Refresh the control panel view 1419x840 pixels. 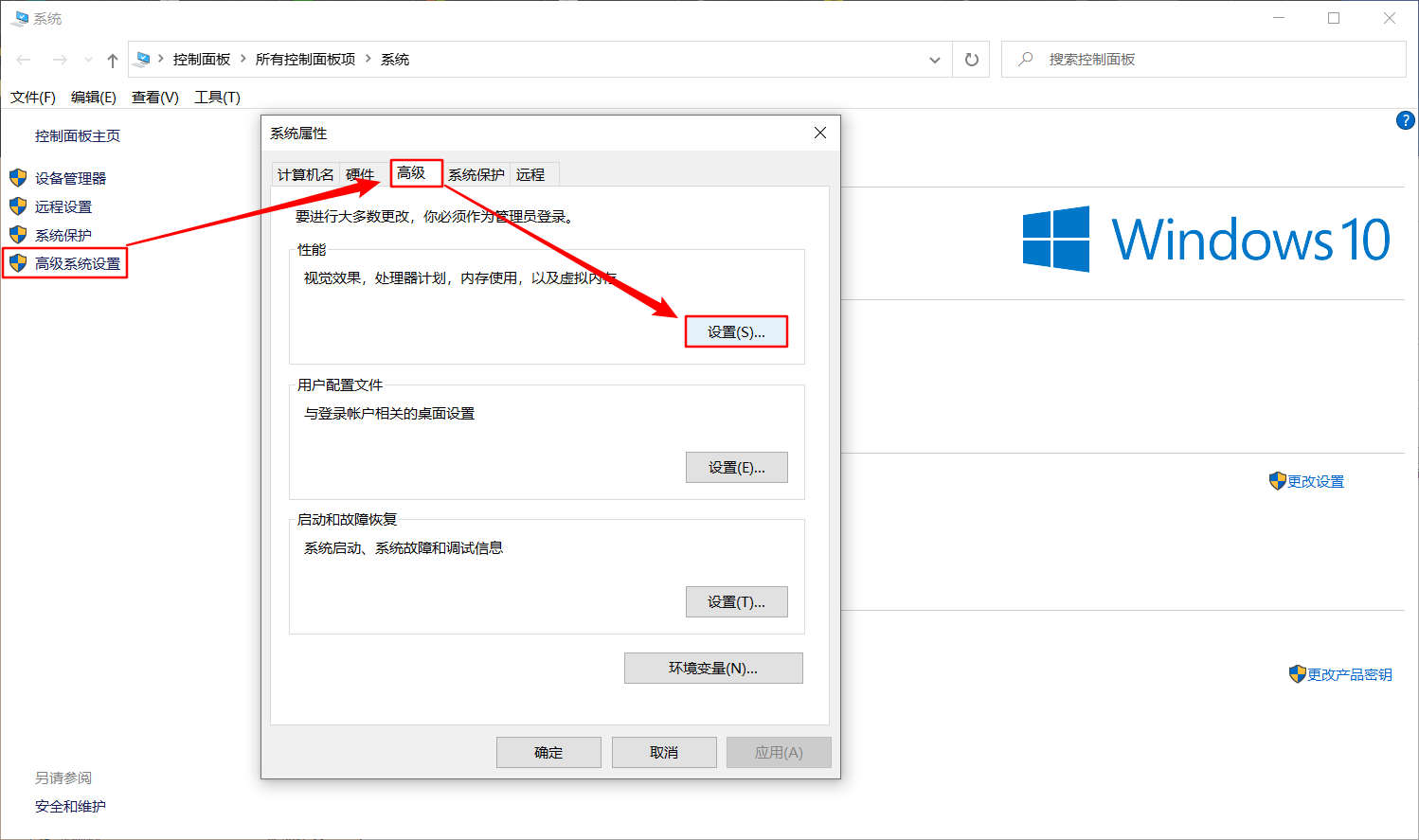pyautogui.click(x=971, y=60)
